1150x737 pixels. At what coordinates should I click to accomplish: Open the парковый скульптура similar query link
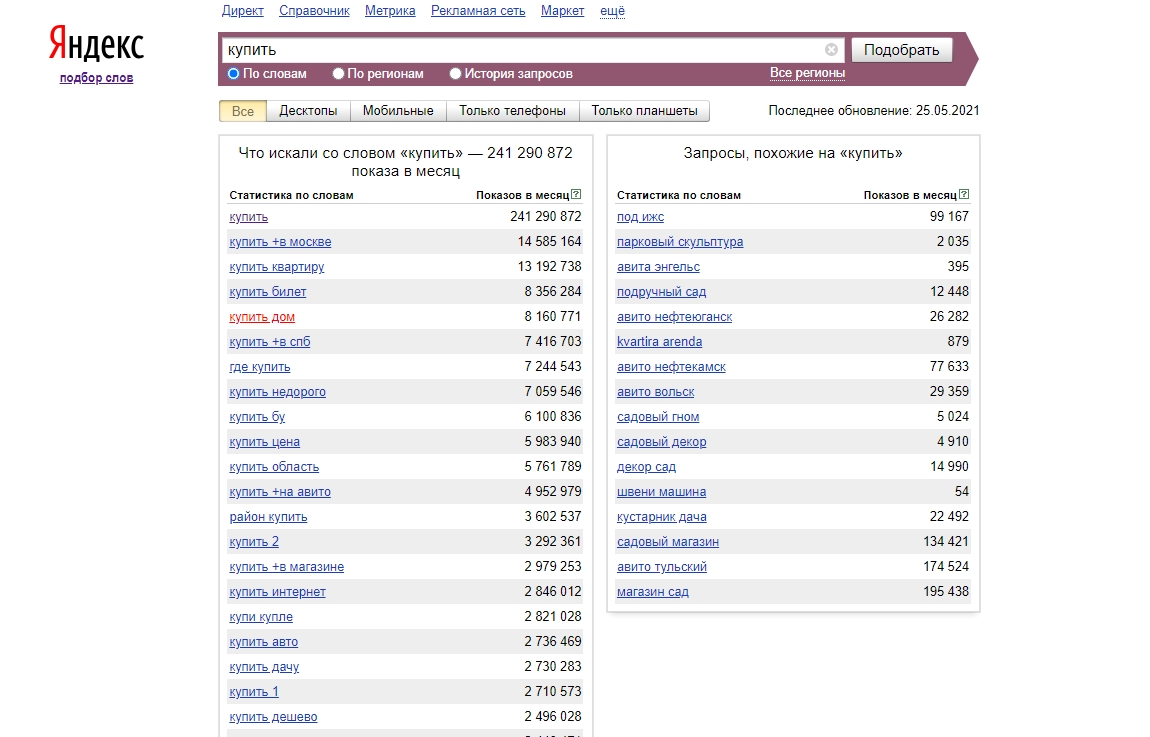[x=680, y=242]
